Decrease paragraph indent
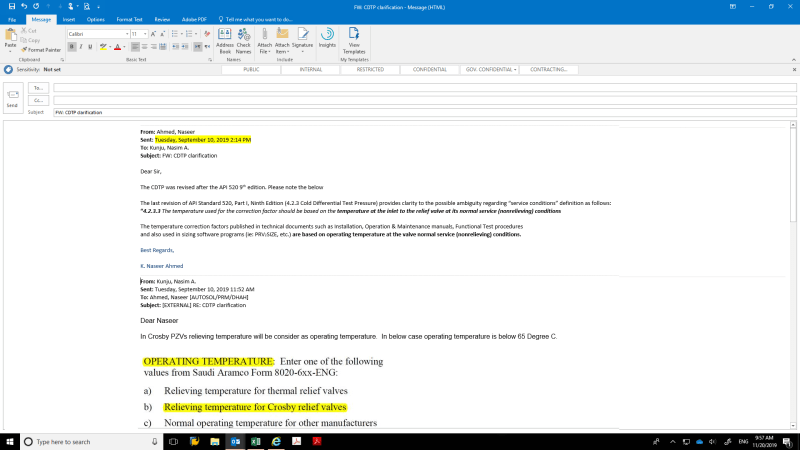Image resolution: width=800 pixels, height=450 pixels. click(176, 47)
